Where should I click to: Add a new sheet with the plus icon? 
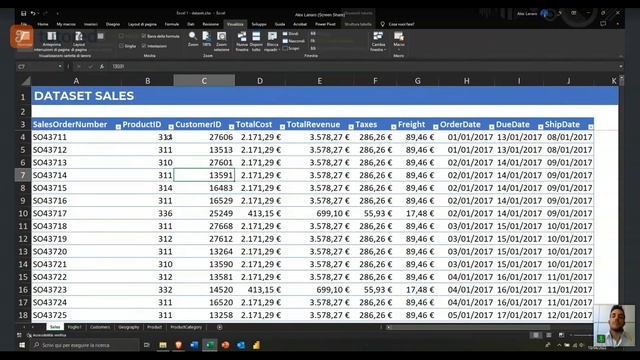(220, 327)
